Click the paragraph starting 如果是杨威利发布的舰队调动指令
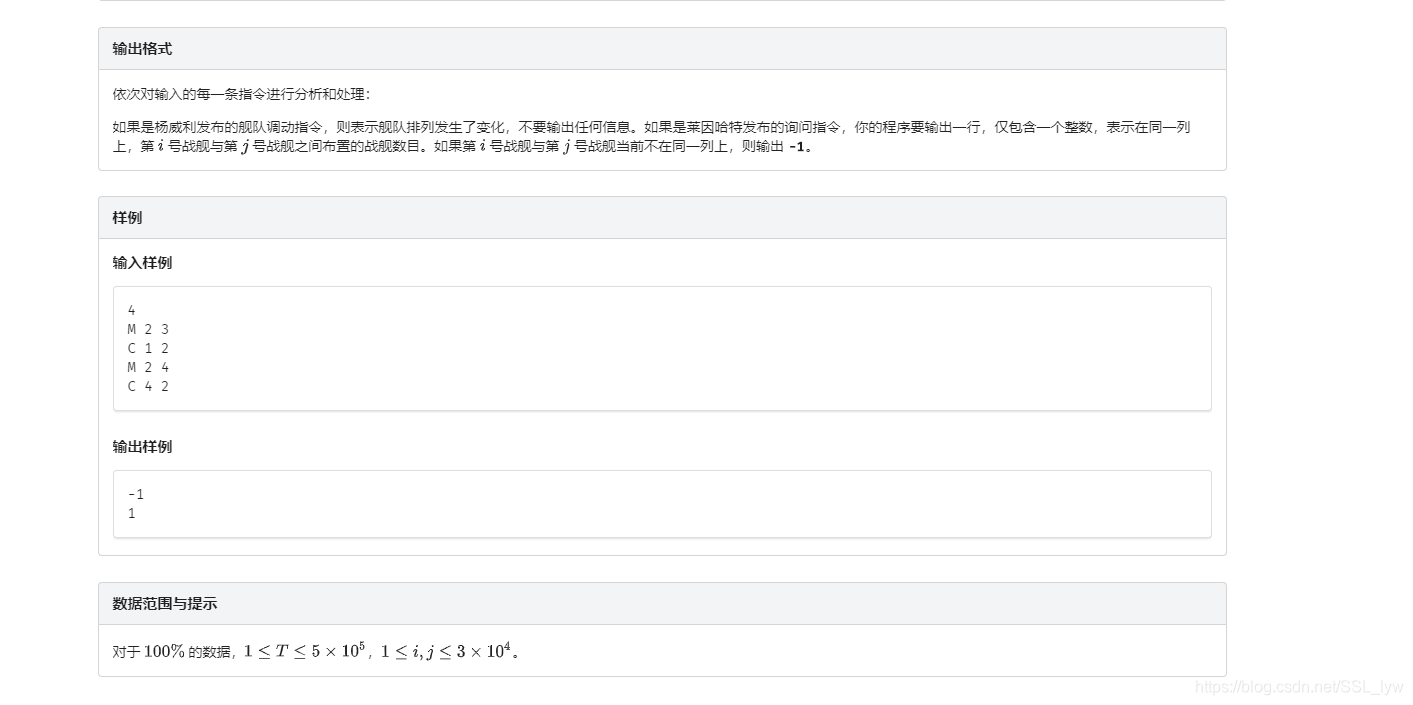Image resolution: width=1413 pixels, height=705 pixels. point(652,136)
